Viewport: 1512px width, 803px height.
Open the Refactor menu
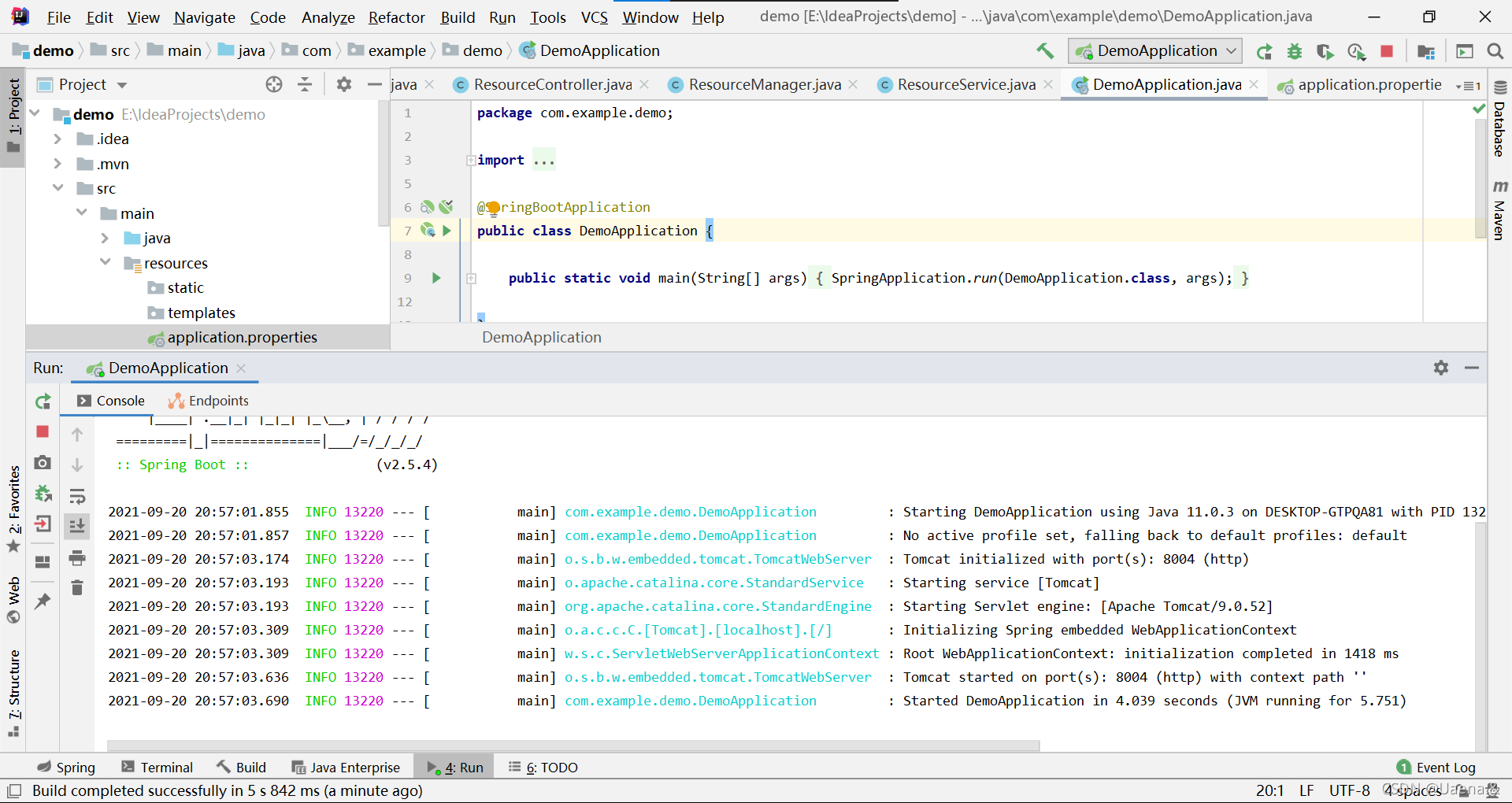[396, 17]
